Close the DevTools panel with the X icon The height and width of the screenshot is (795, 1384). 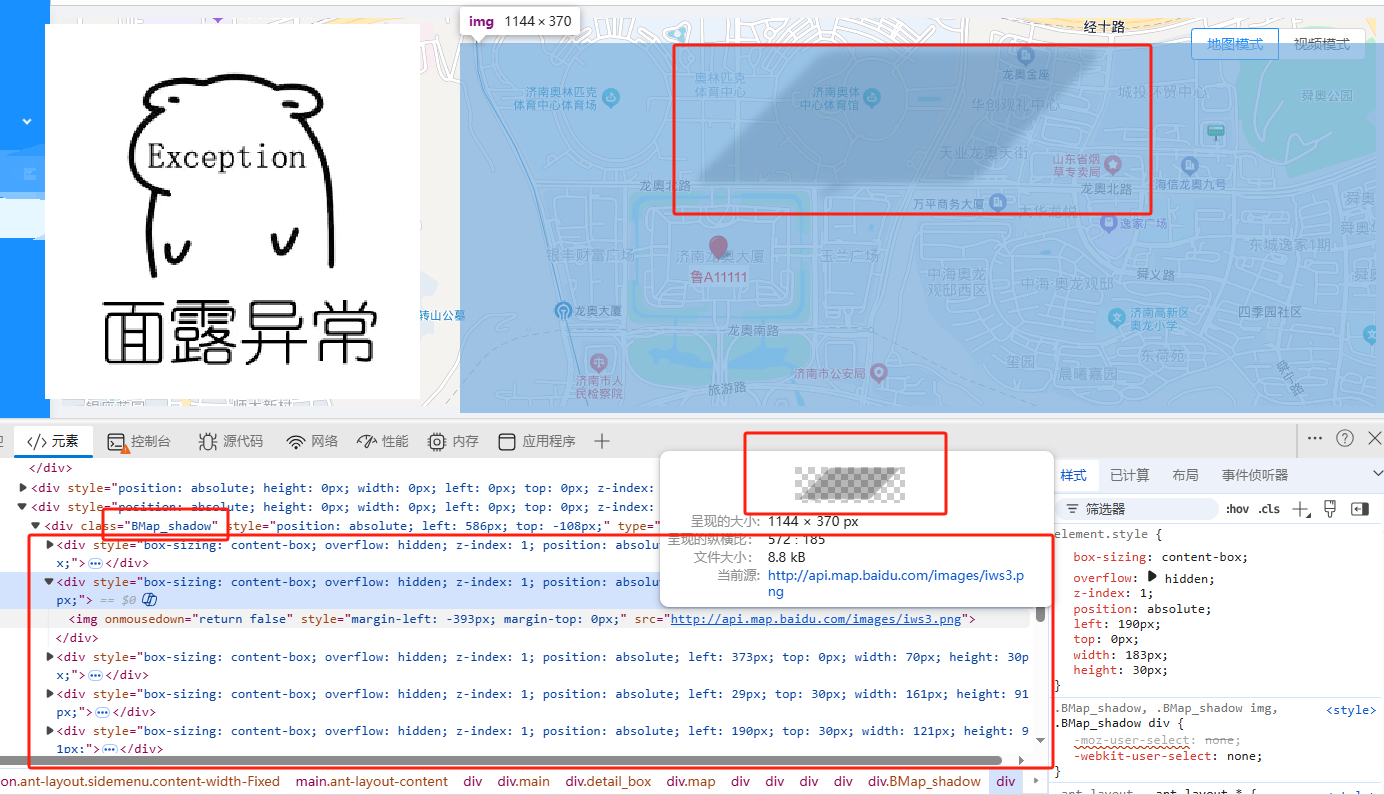(x=1374, y=438)
